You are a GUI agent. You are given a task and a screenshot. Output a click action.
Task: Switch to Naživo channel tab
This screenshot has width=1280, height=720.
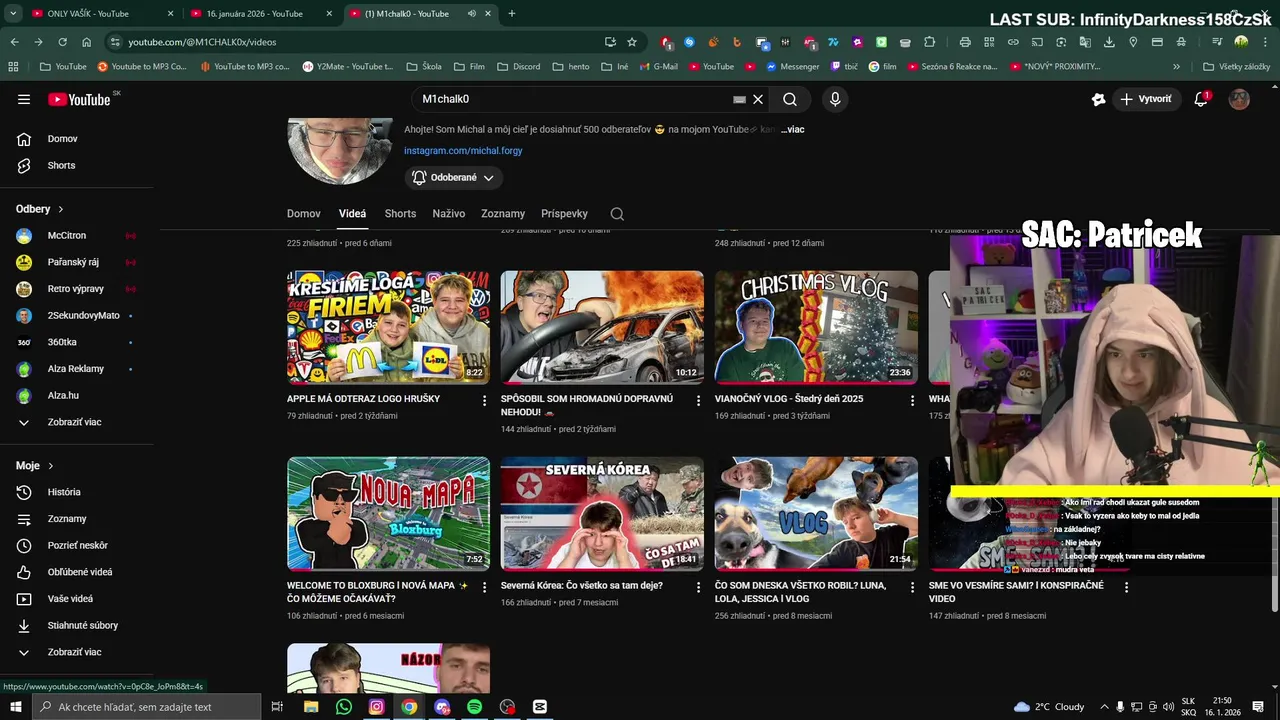point(449,214)
